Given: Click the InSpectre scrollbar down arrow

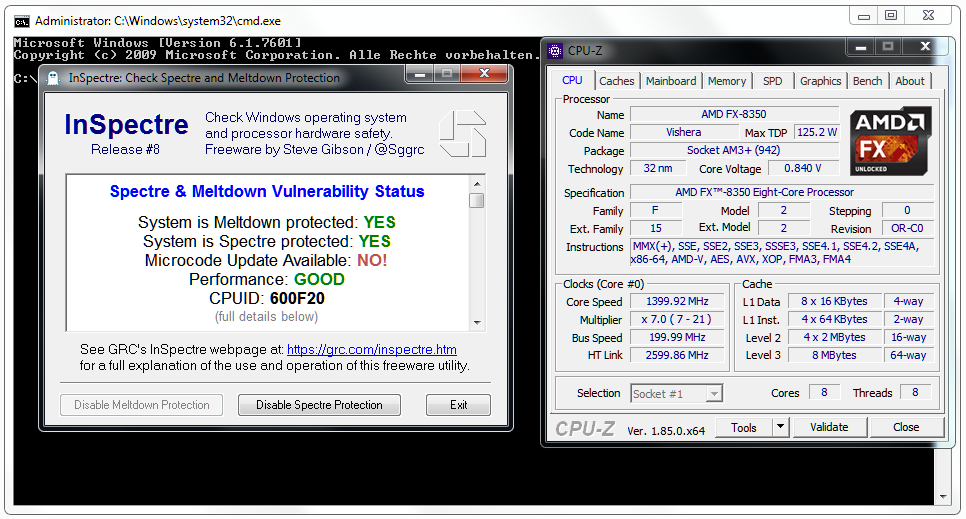Looking at the screenshot, I should (x=477, y=322).
